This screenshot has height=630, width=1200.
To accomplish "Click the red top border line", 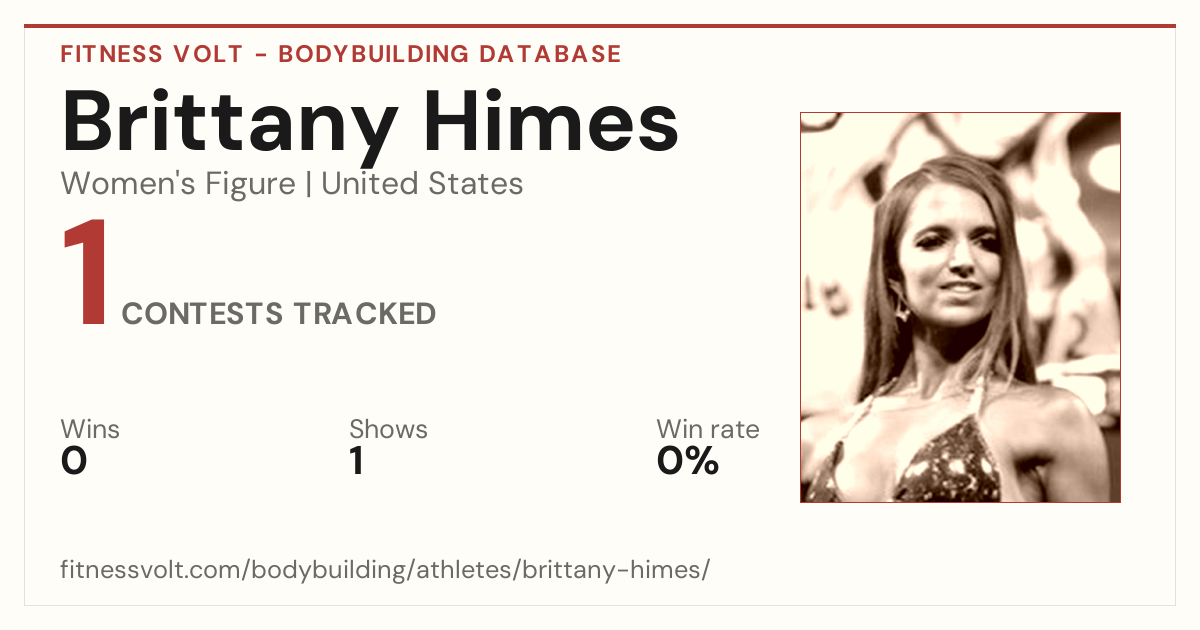I will [600, 26].
